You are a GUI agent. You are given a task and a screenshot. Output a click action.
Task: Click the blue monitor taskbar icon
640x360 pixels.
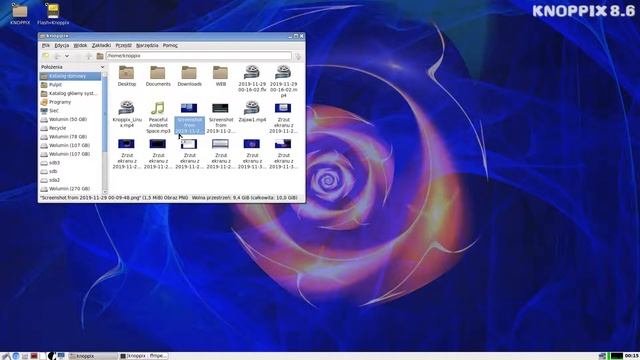point(61,356)
